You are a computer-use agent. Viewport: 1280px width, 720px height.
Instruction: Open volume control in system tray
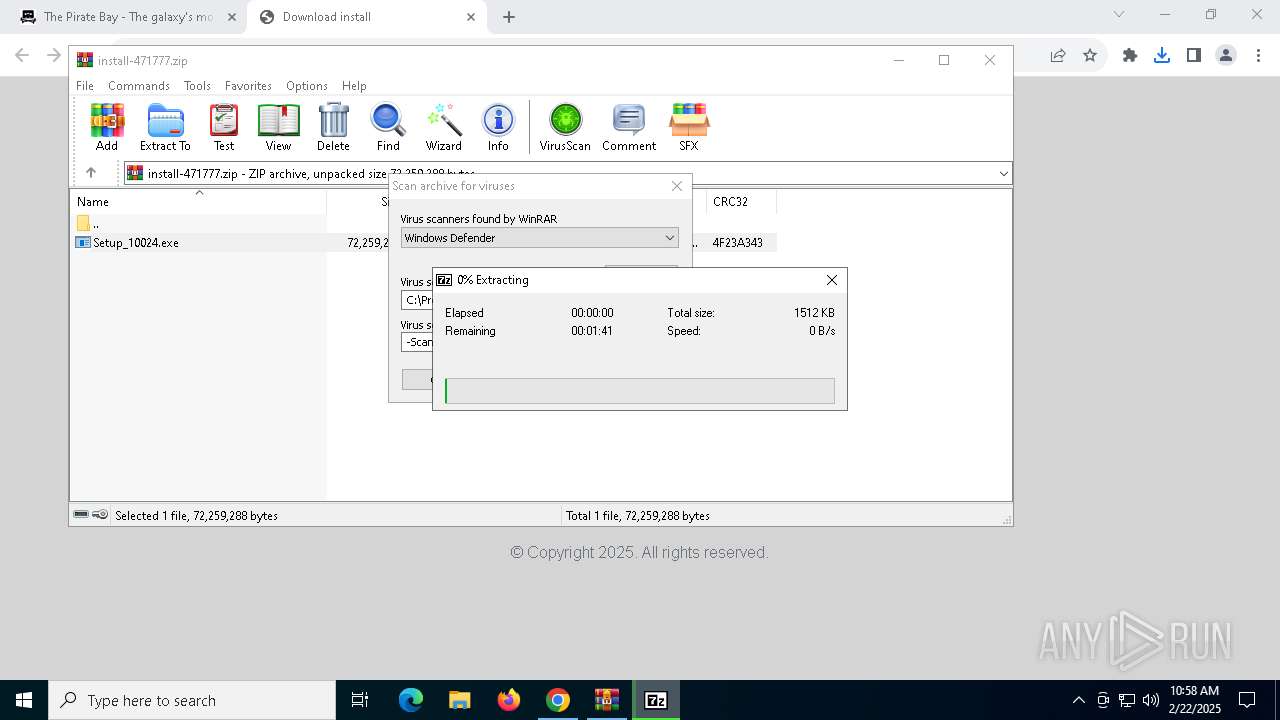[x=1151, y=700]
